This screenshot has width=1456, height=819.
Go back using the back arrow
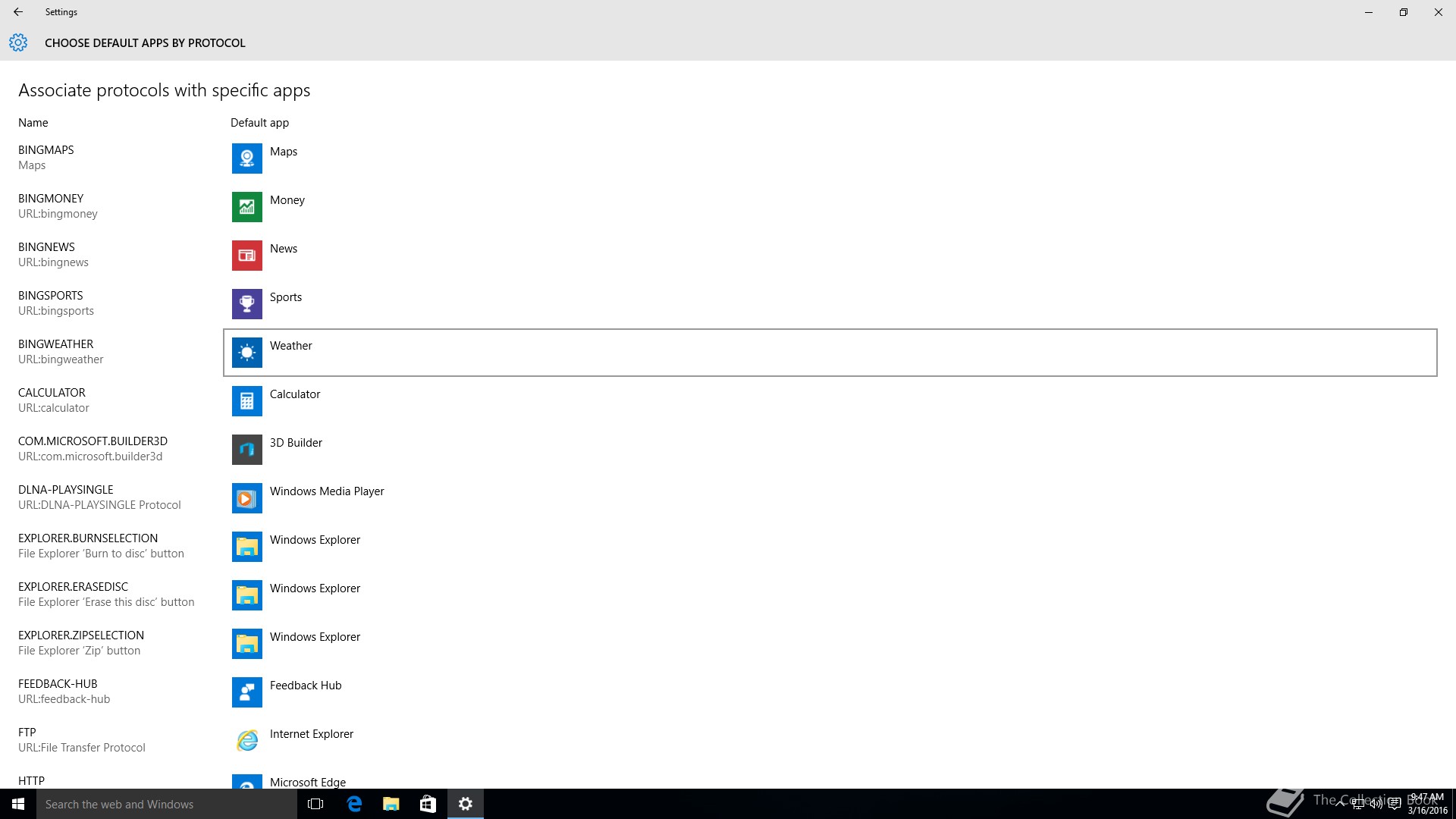tap(18, 12)
